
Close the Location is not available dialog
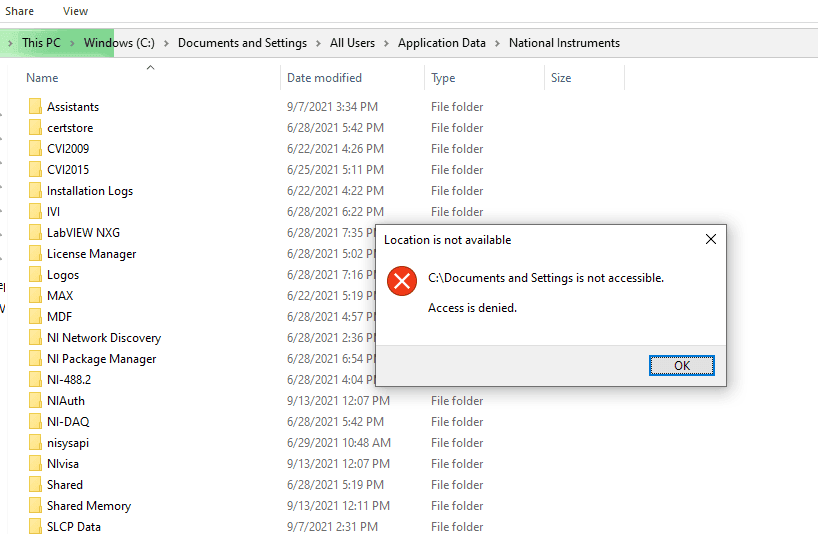pyautogui.click(x=710, y=240)
